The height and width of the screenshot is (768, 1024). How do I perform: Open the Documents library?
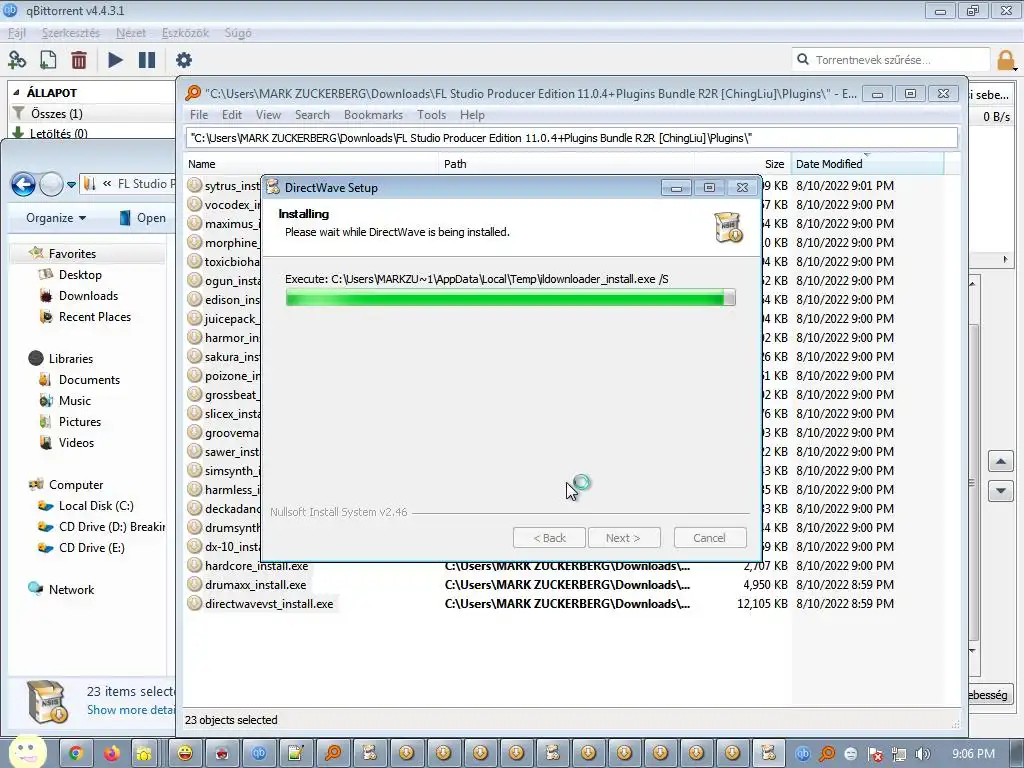(x=89, y=379)
